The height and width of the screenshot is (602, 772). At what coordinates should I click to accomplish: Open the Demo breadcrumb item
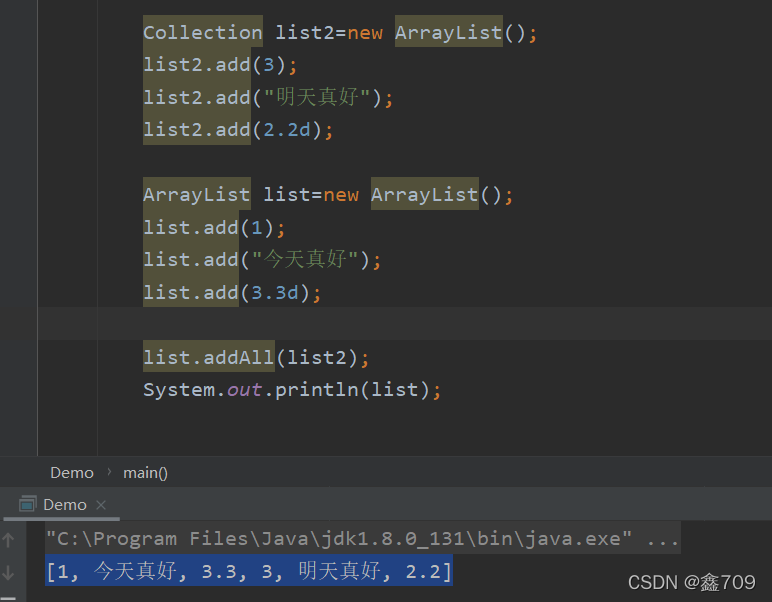coord(72,473)
